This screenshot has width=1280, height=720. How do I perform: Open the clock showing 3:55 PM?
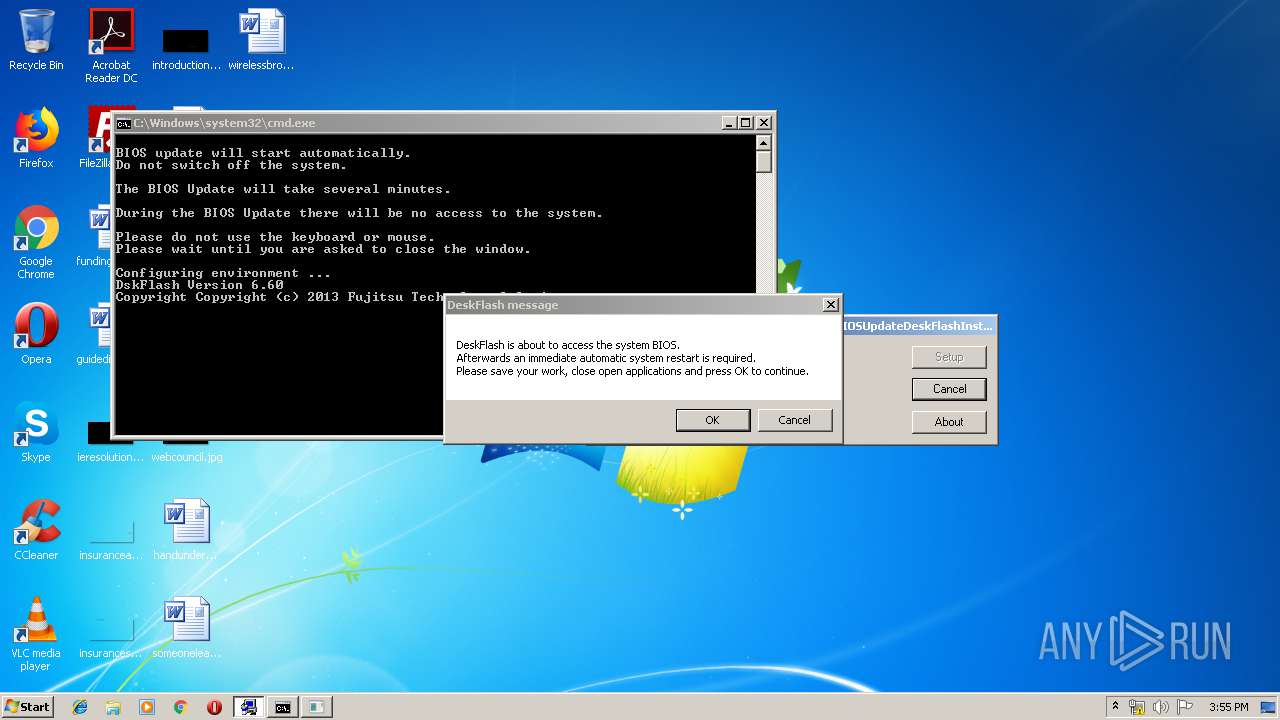pyautogui.click(x=1228, y=707)
